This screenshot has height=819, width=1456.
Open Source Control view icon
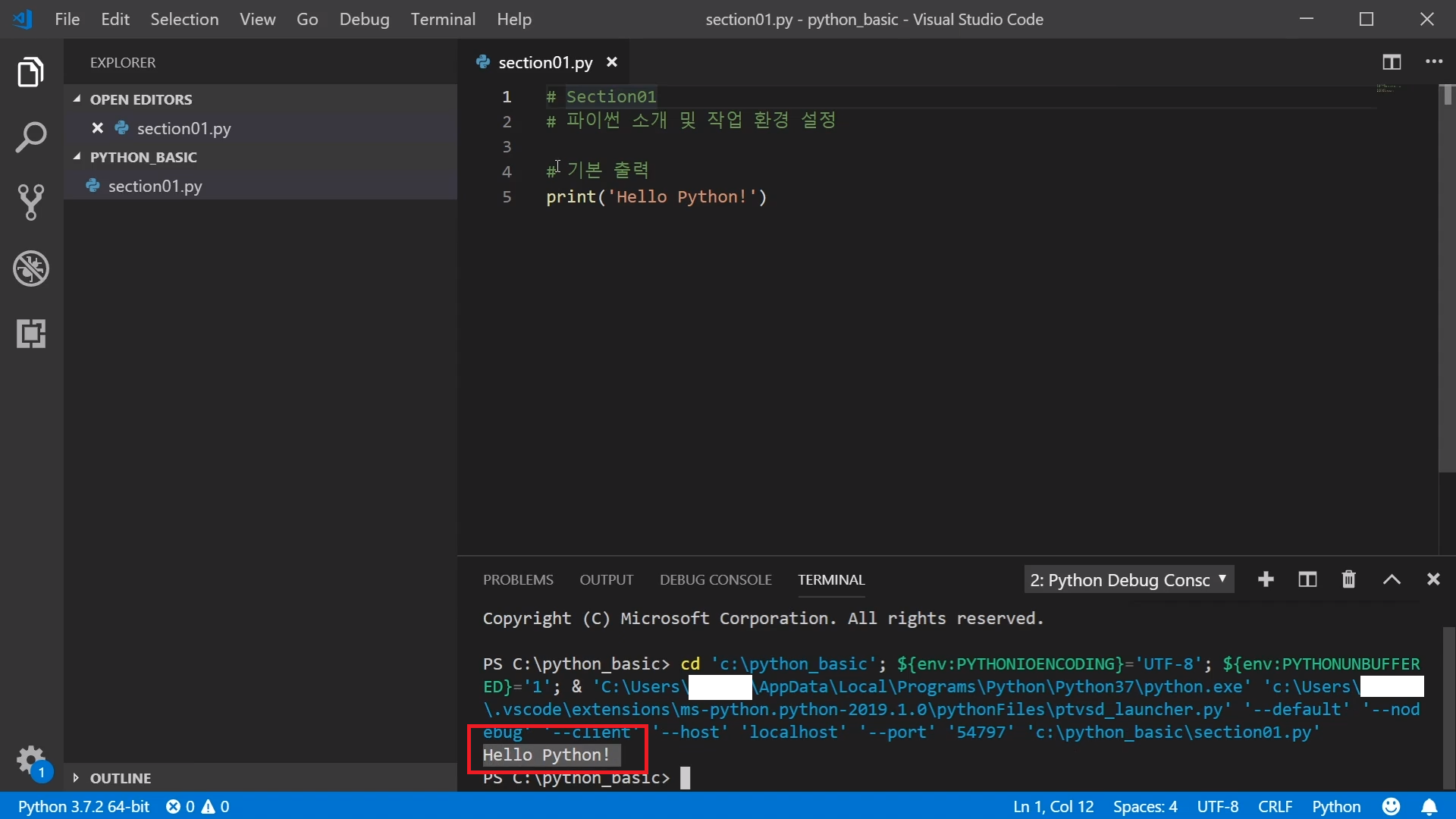coord(31,202)
